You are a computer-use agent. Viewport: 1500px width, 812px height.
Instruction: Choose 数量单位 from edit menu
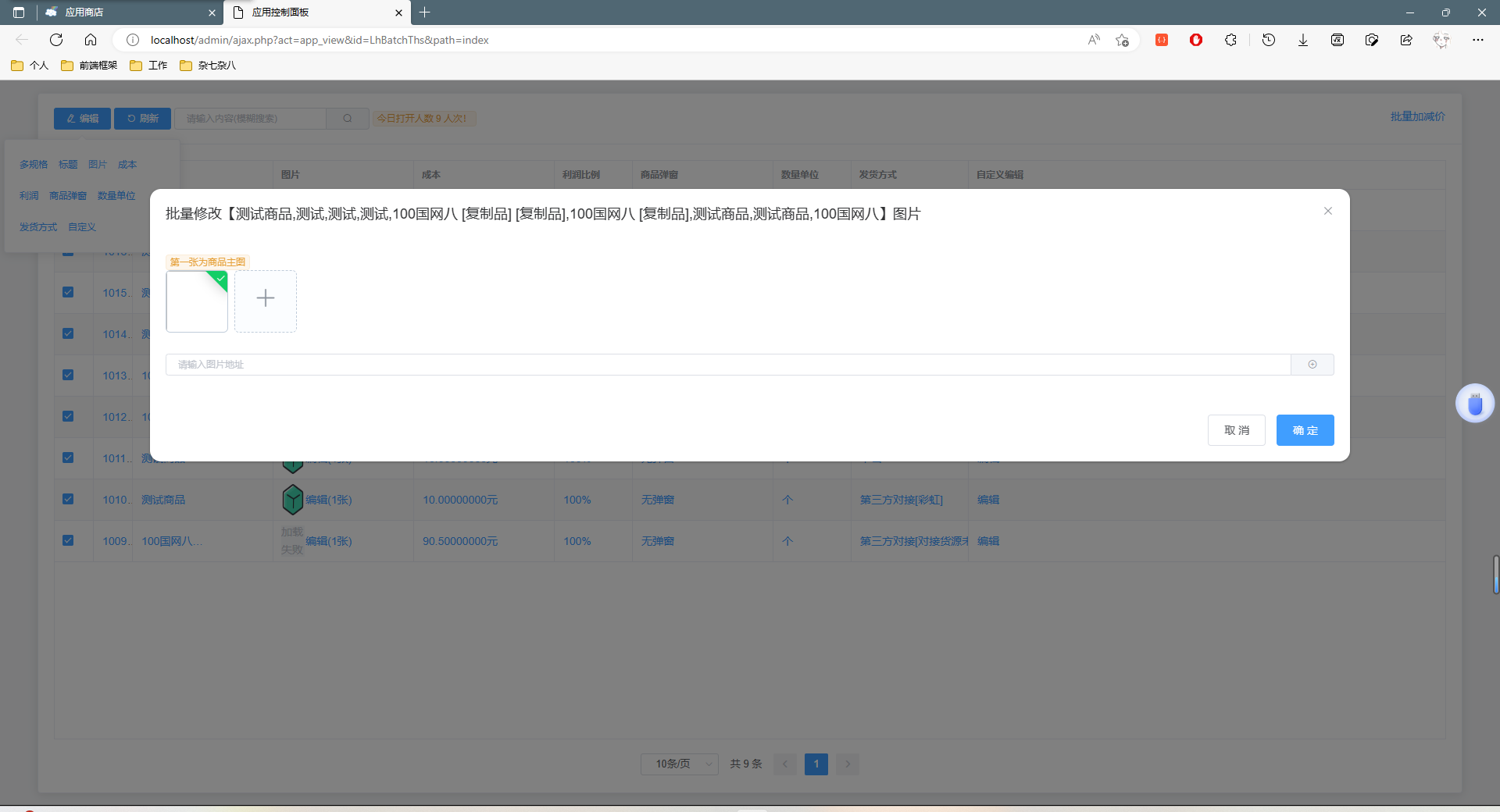coord(116,196)
